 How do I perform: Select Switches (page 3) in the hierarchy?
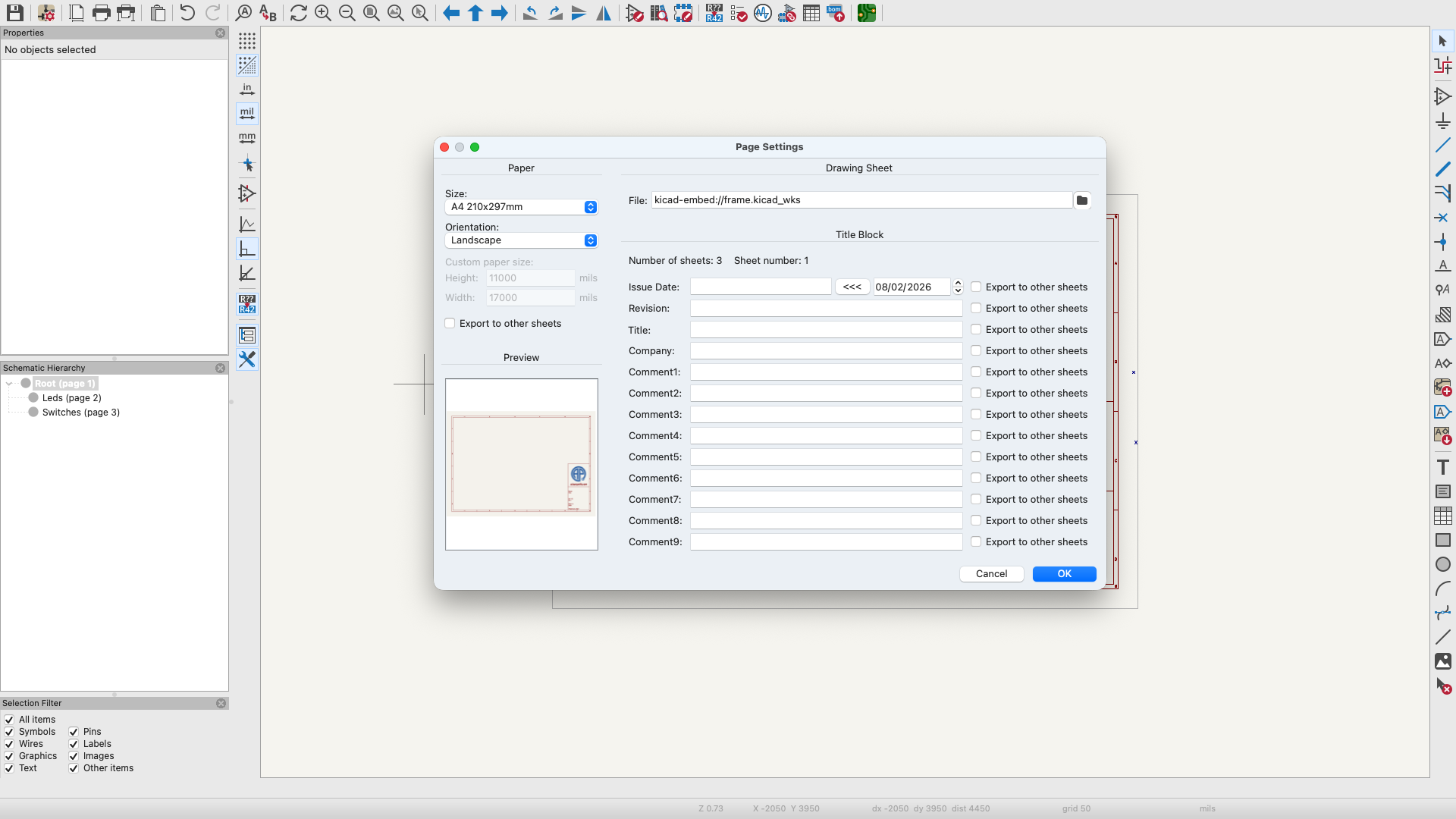(80, 413)
